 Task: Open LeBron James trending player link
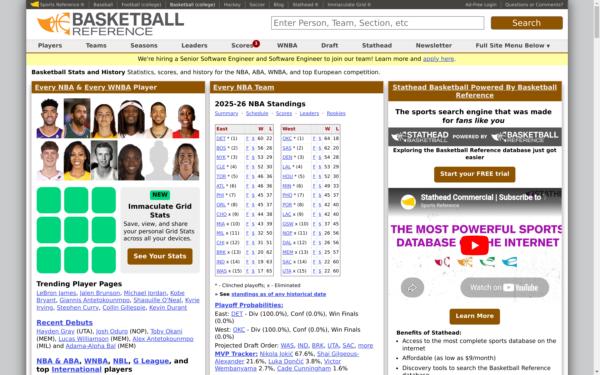pyautogui.click(x=56, y=293)
